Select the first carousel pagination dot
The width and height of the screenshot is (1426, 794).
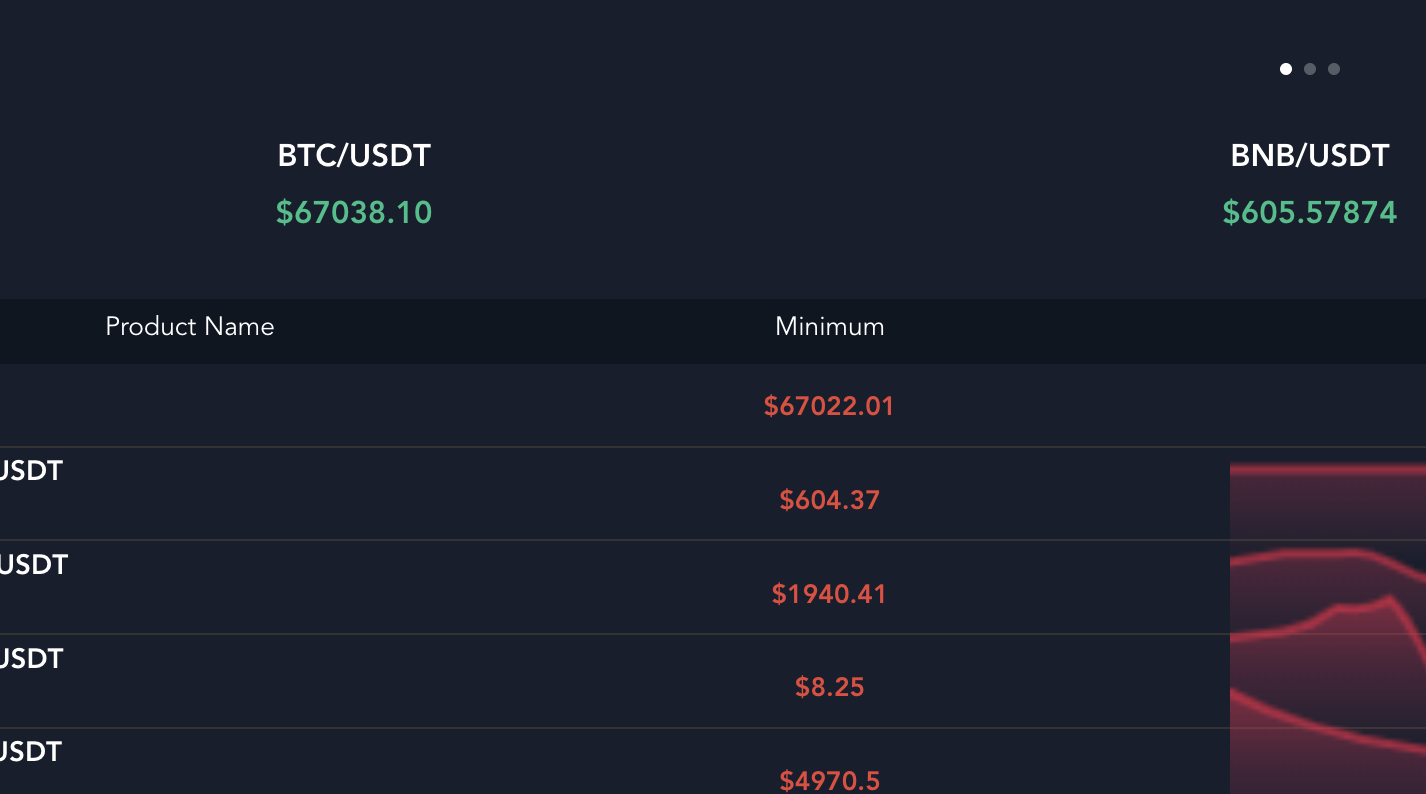(x=1286, y=69)
